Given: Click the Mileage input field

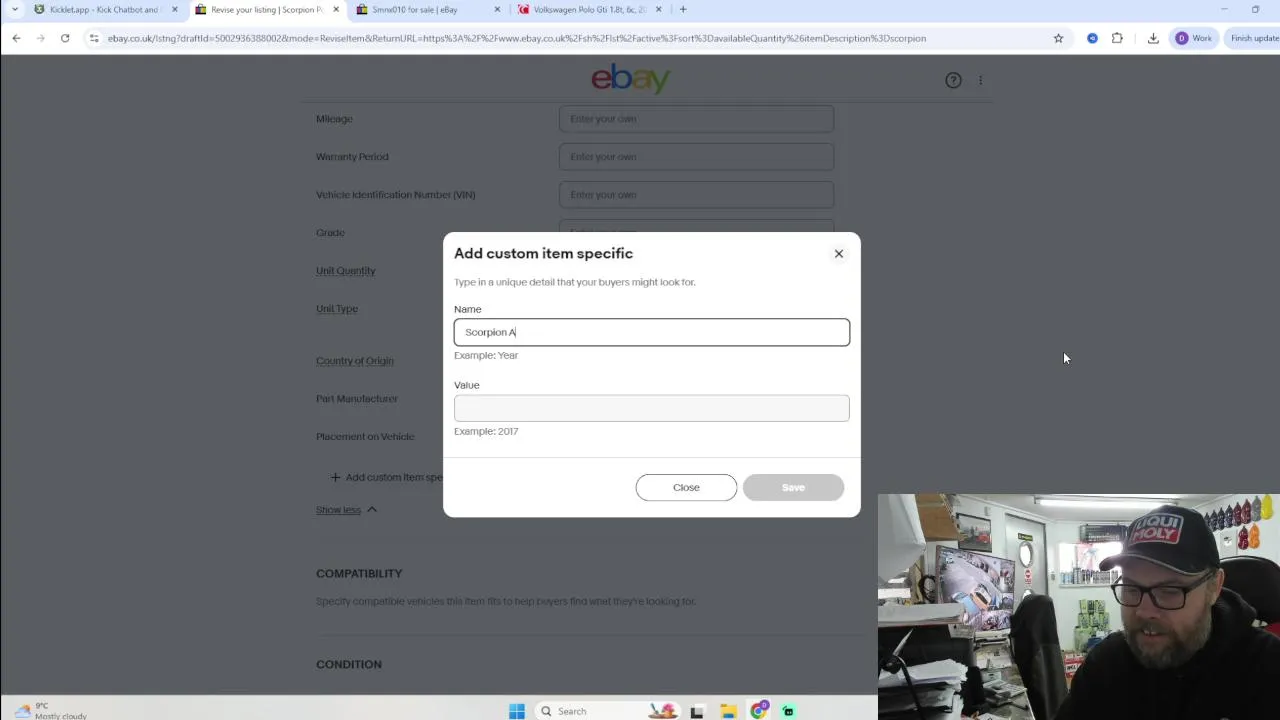Looking at the screenshot, I should [x=696, y=119].
